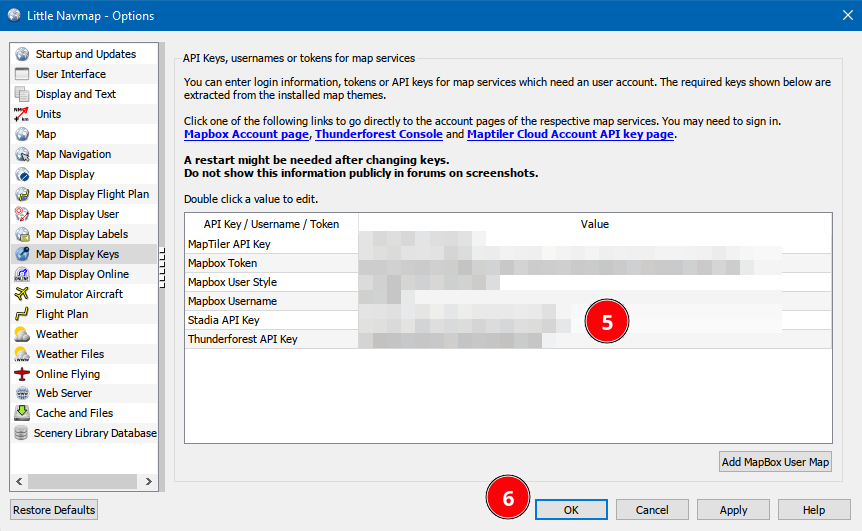Click the Map Display Flight Plan icon
Viewport: 862px width, 531px height.
pos(22,194)
